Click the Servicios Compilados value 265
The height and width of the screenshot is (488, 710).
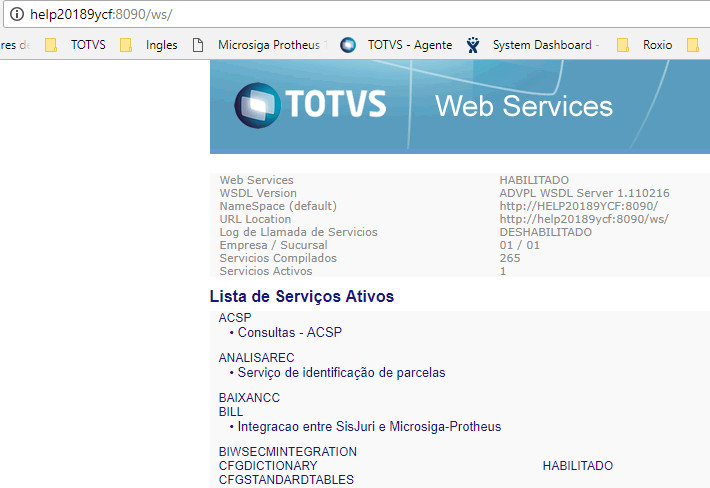click(510, 258)
